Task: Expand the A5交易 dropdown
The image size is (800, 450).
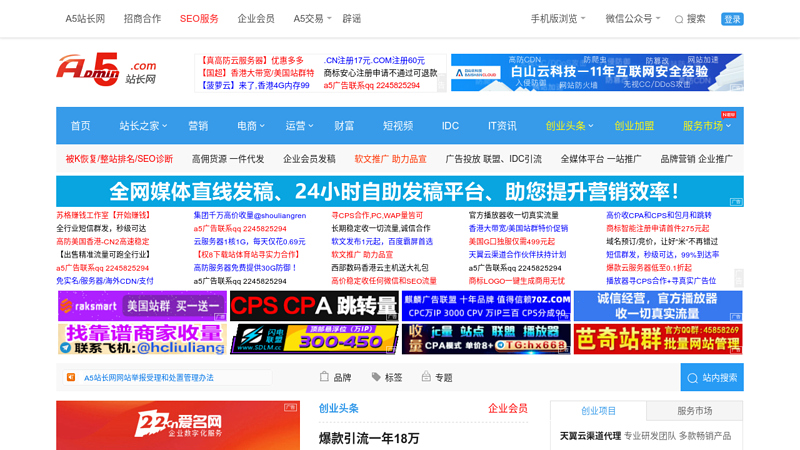Action: pos(312,19)
